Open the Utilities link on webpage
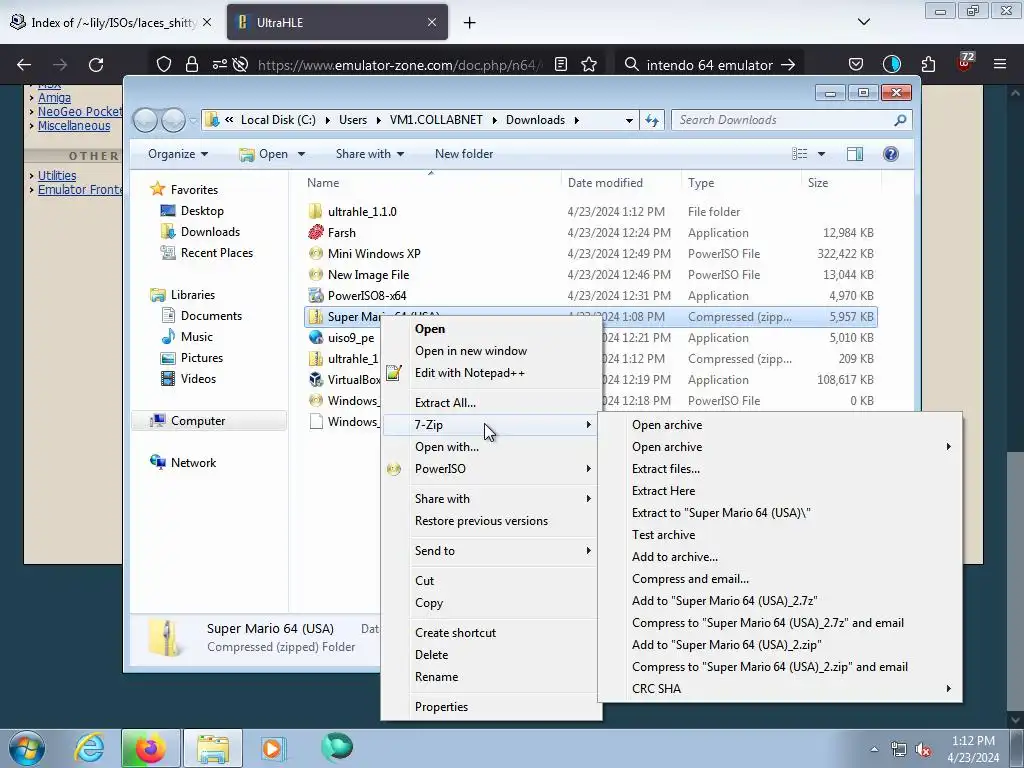 (x=57, y=176)
